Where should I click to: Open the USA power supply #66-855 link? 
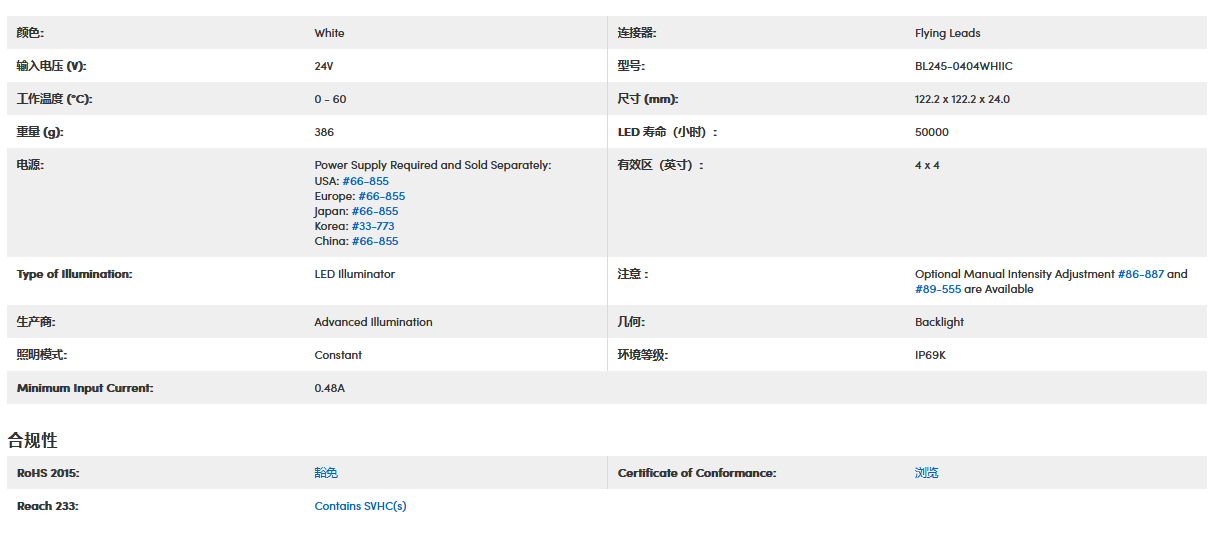(x=365, y=181)
